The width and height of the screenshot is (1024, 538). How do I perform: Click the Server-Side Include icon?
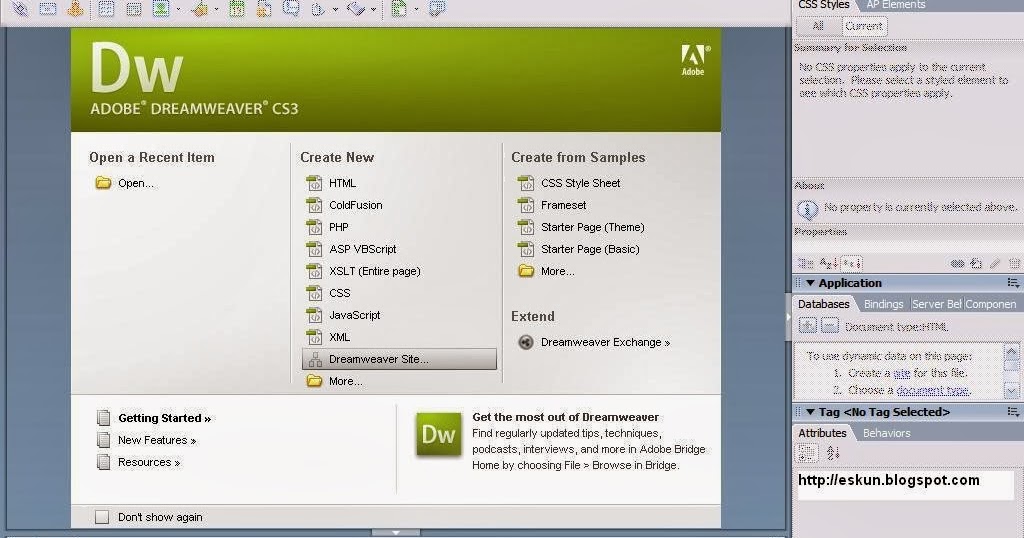pos(263,8)
